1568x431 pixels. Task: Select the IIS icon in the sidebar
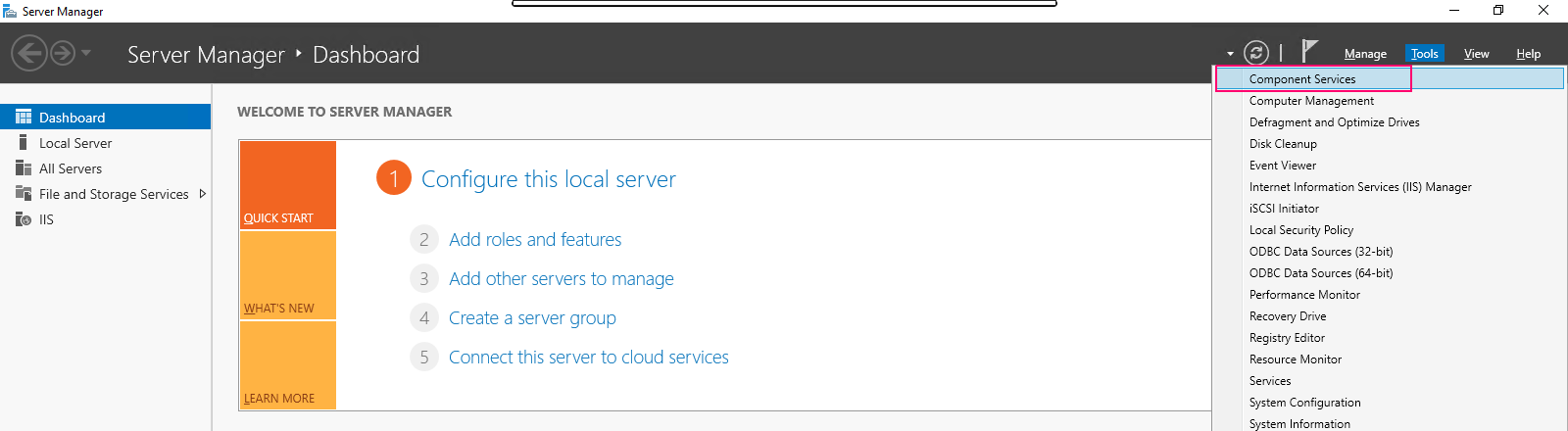[24, 218]
